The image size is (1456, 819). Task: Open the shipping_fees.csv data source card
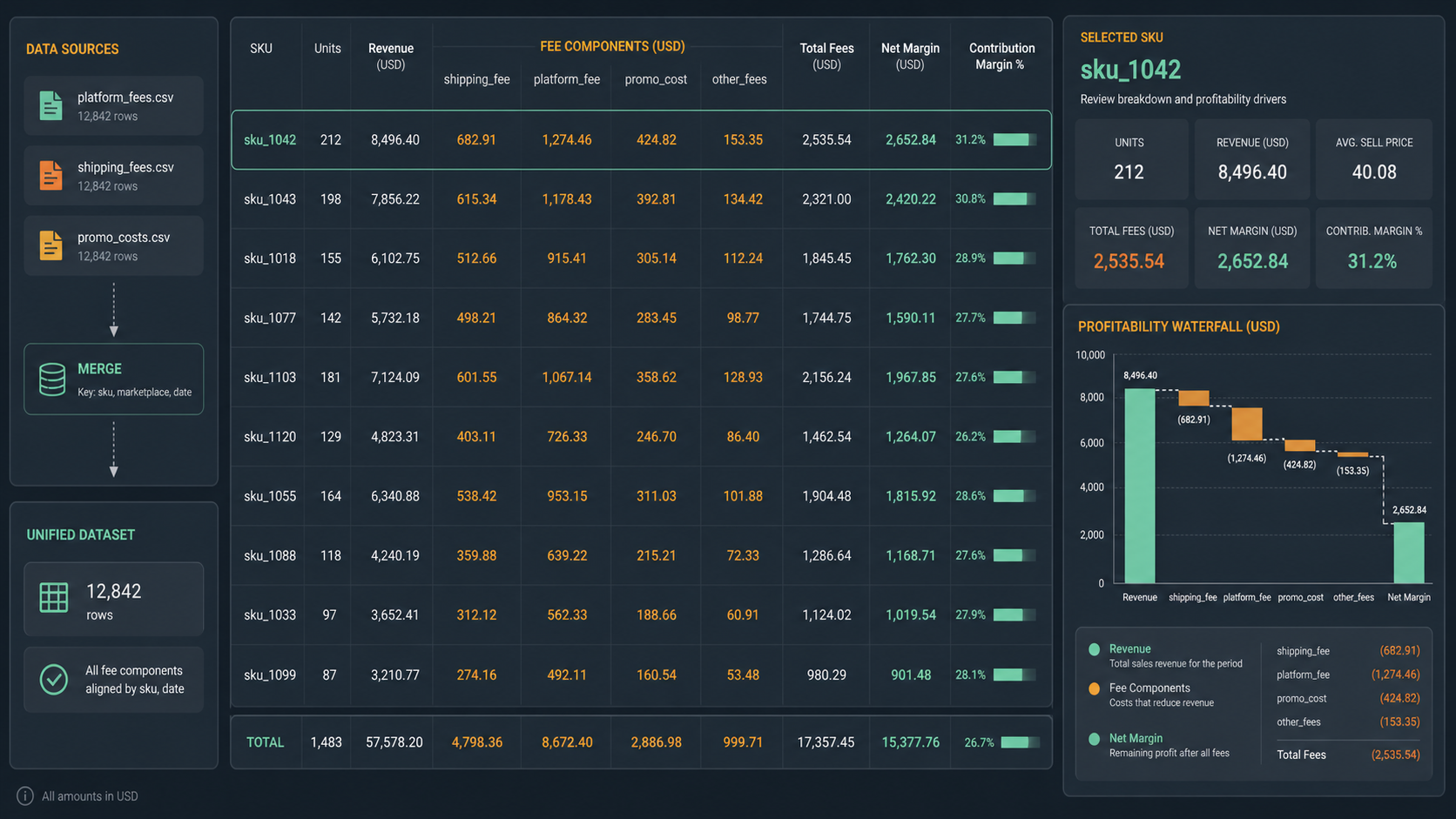114,176
